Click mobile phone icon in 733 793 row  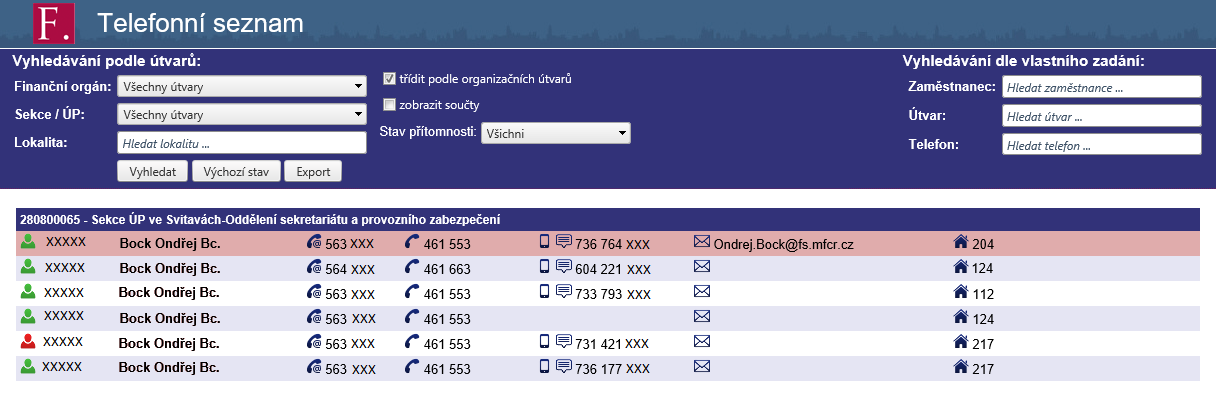pos(545,292)
